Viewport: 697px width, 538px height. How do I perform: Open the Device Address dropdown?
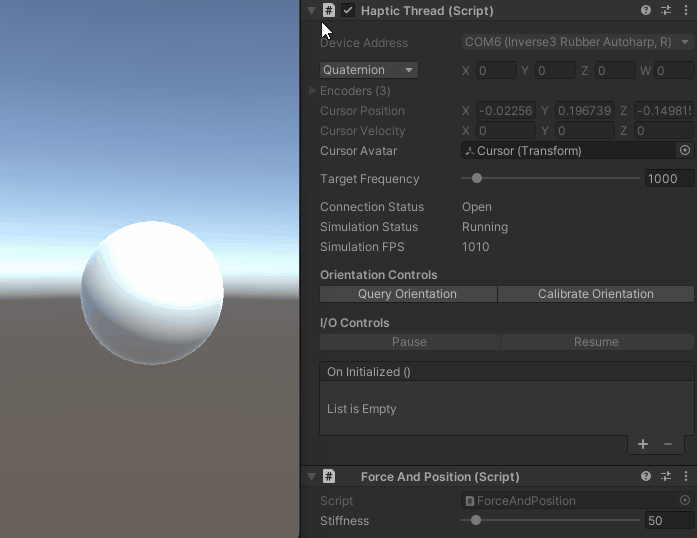click(x=577, y=42)
